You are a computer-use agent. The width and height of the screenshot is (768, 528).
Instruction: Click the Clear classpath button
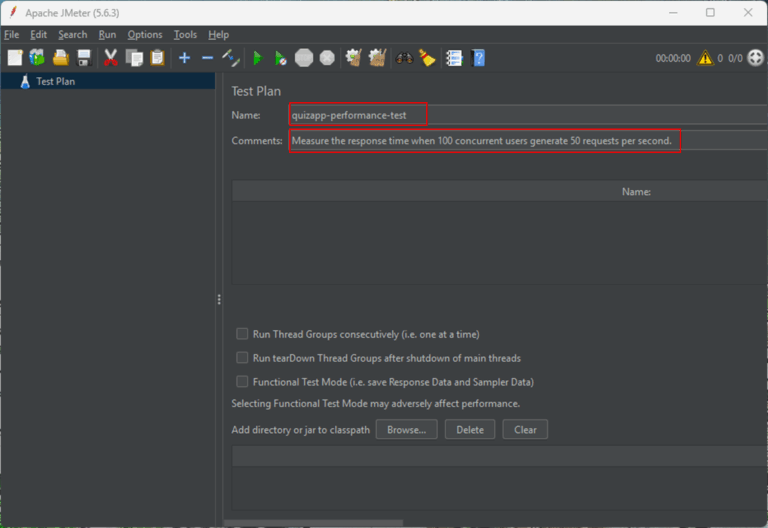(525, 430)
